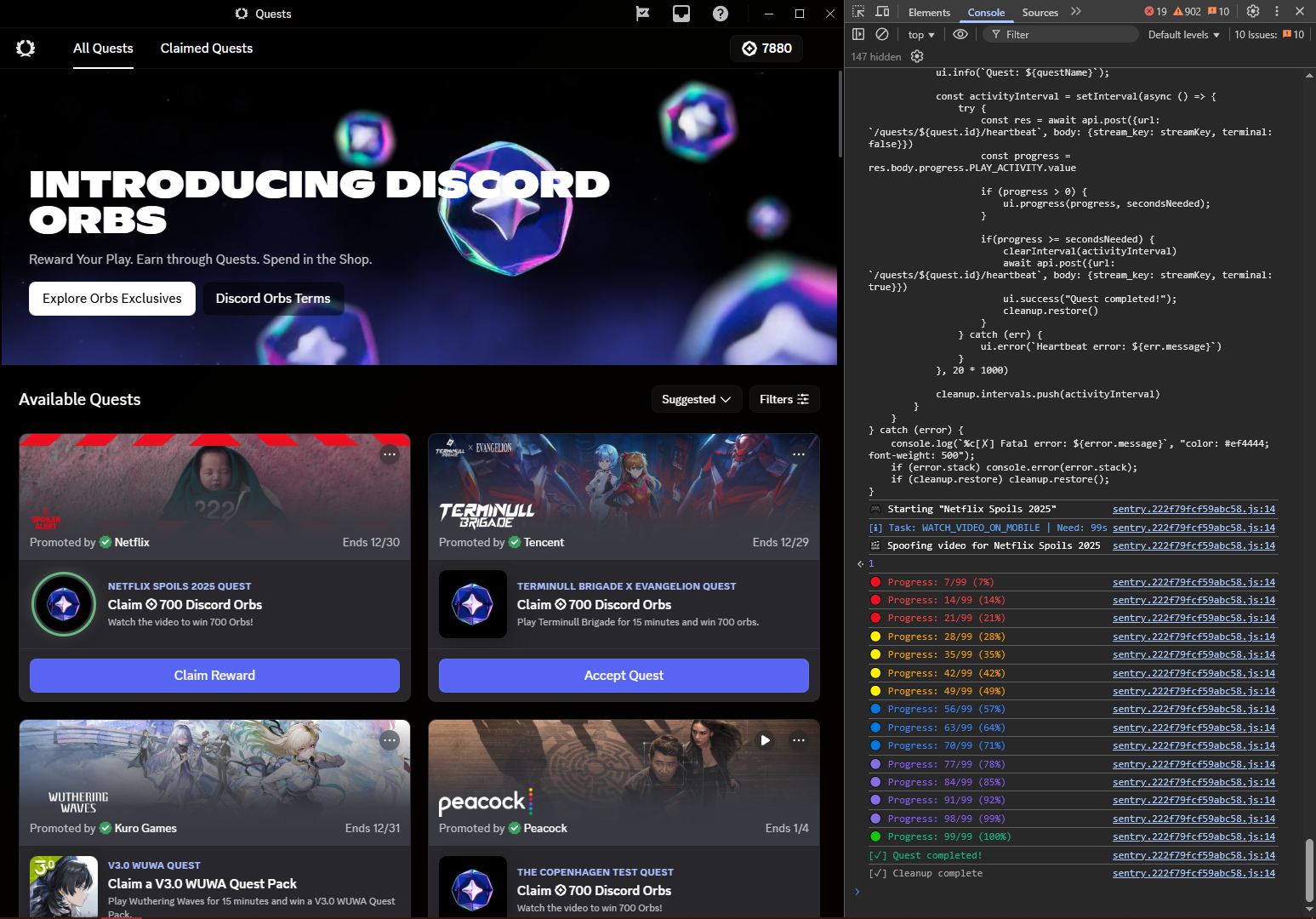Clear the console
This screenshot has width=1316, height=919.
(882, 34)
